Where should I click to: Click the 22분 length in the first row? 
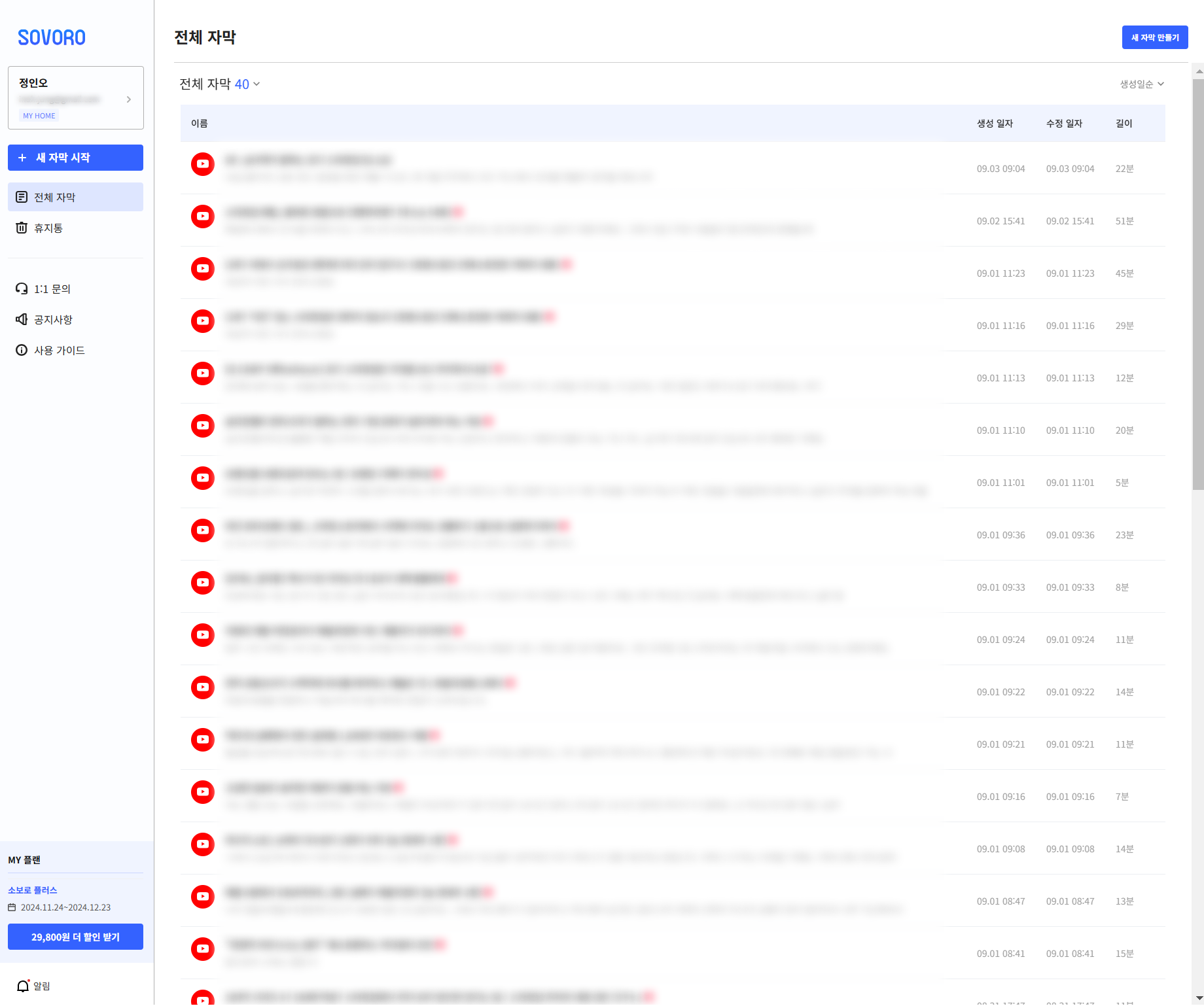tap(1124, 169)
